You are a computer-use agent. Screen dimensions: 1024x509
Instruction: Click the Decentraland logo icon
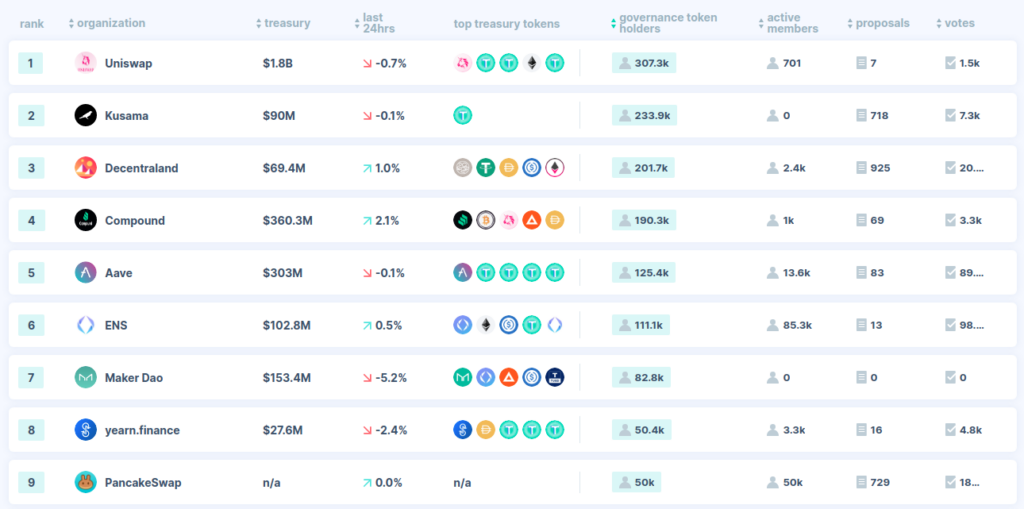click(x=86, y=168)
